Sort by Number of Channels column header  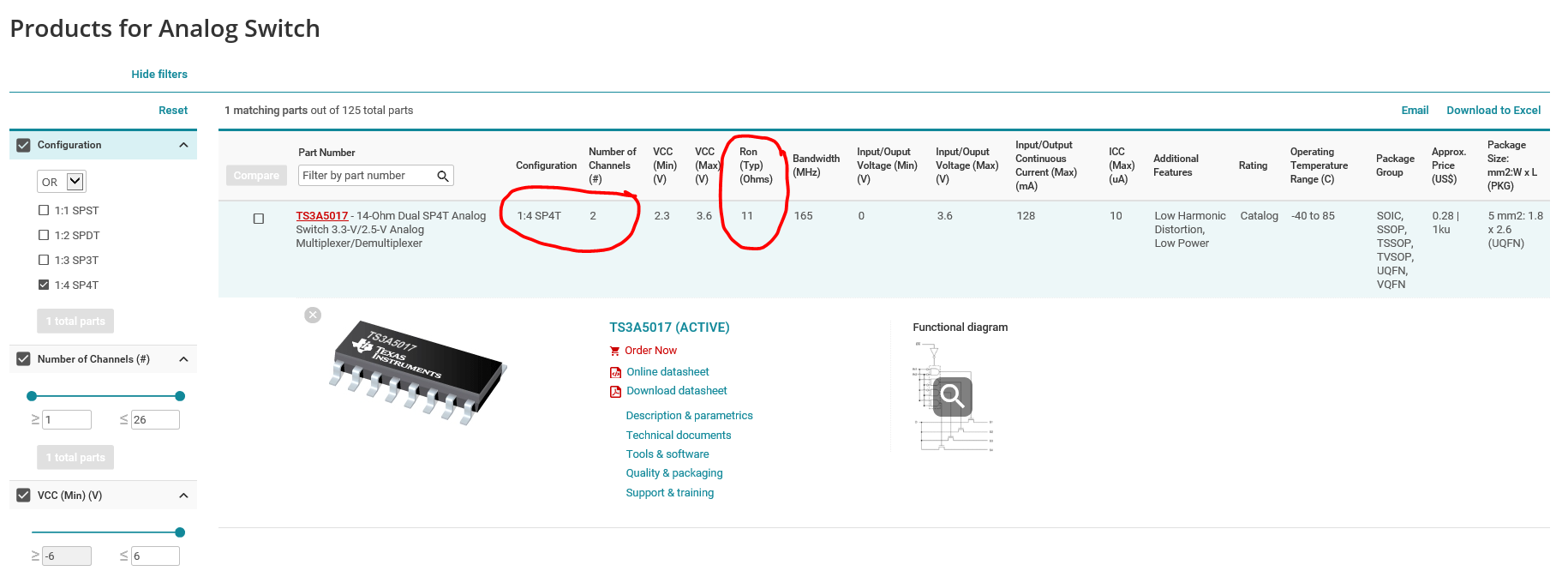click(612, 165)
